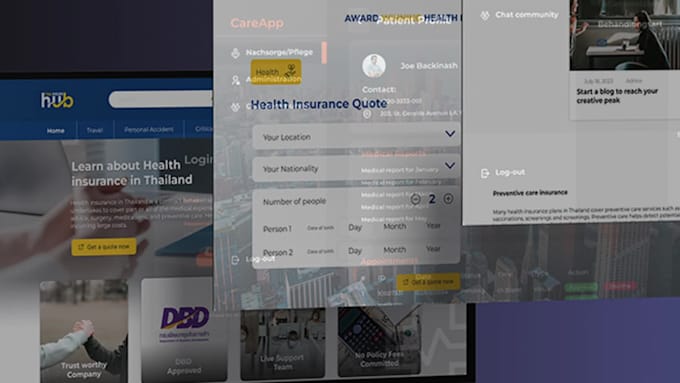The height and width of the screenshot is (383, 680).
Task: Open the DBD Approved card
Action: (184, 330)
